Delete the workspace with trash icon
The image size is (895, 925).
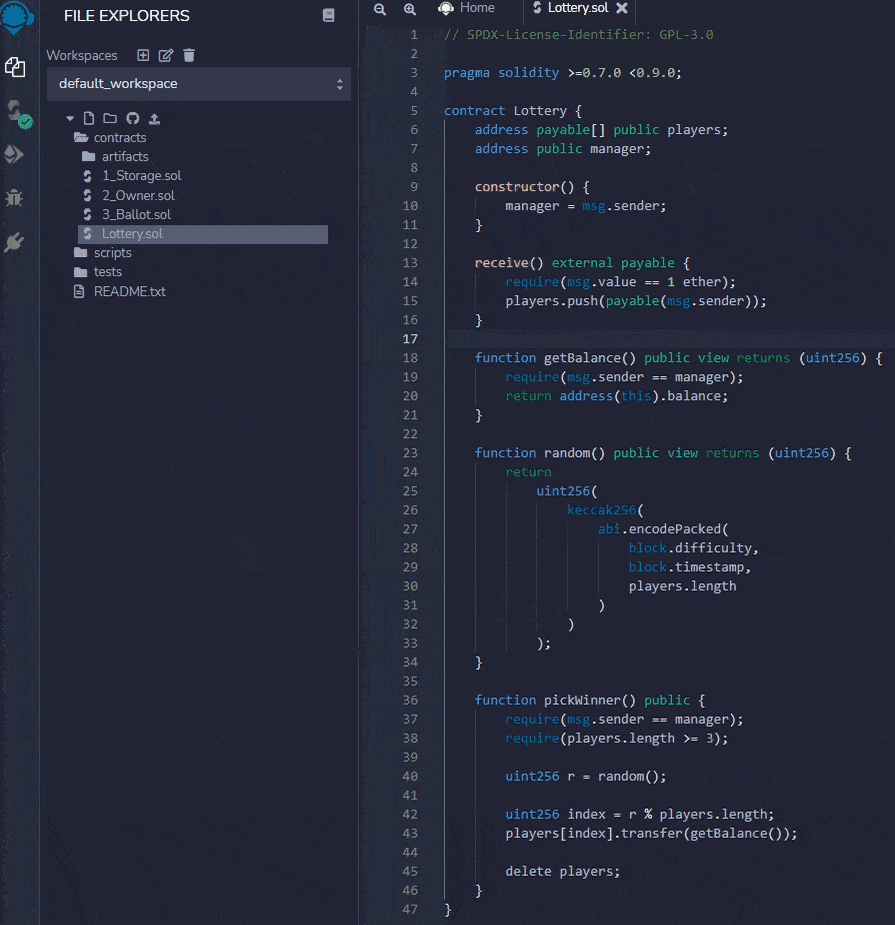pyautogui.click(x=189, y=55)
